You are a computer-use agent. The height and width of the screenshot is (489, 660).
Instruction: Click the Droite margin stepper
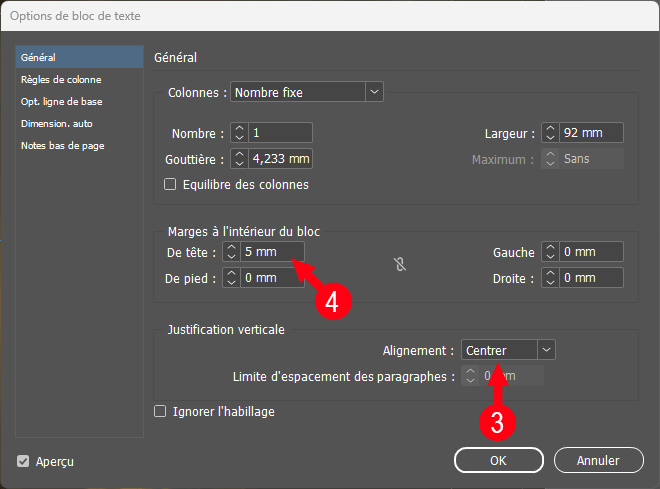point(549,278)
